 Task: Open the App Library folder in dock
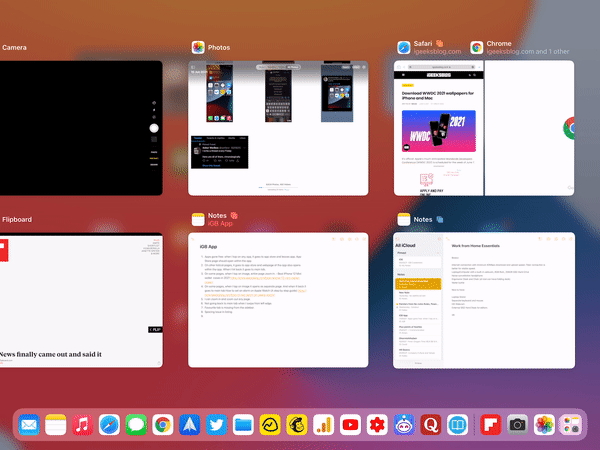click(571, 425)
